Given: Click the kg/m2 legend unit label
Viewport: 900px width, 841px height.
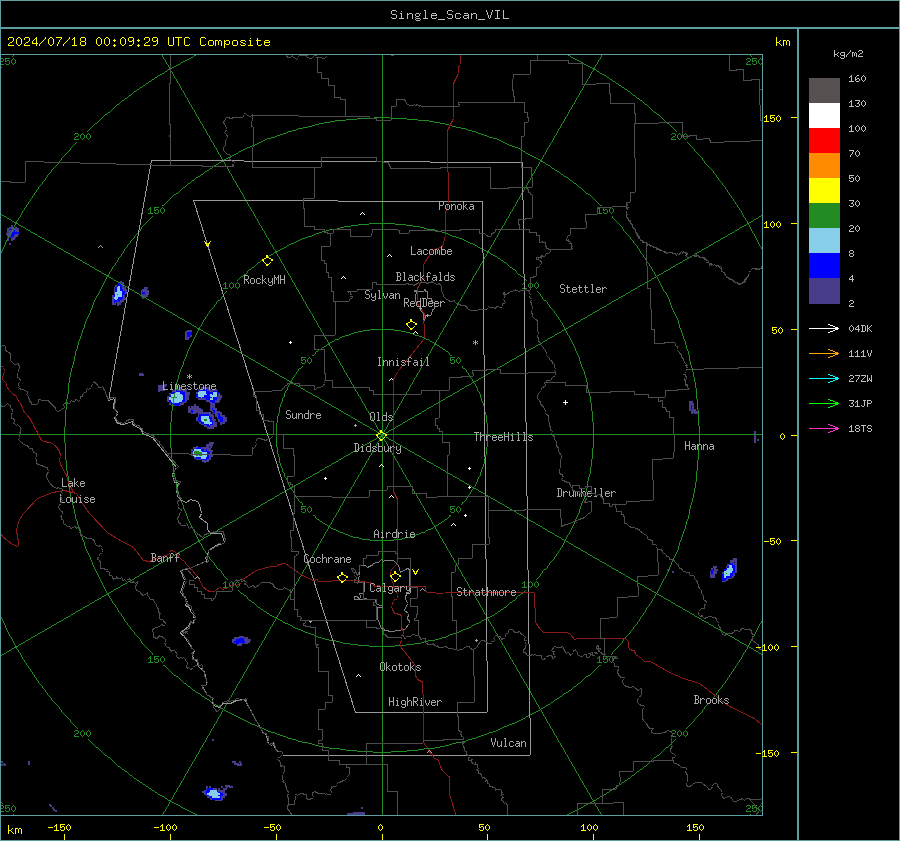Looking at the screenshot, I should tap(848, 54).
